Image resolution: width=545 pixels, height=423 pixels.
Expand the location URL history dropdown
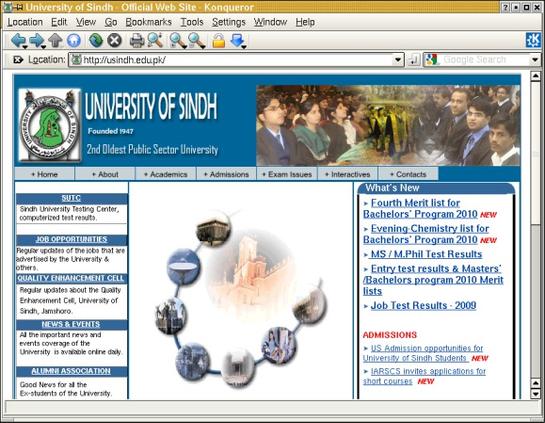coord(398,60)
